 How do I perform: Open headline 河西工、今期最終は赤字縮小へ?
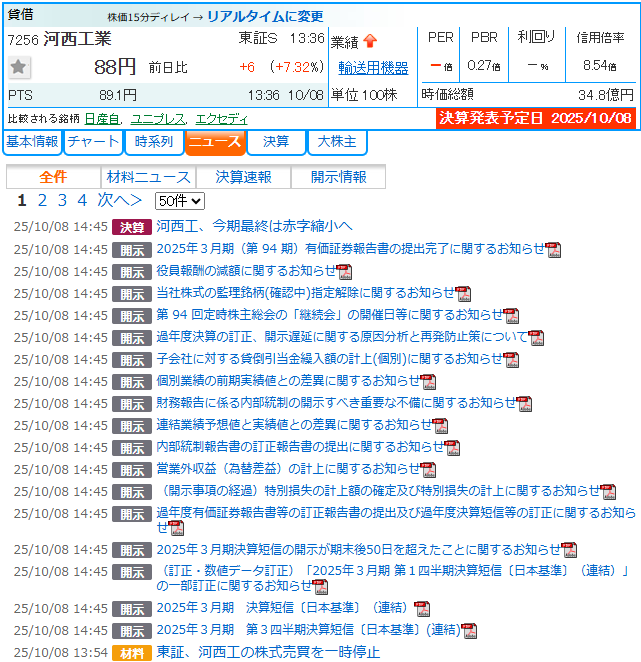click(x=254, y=227)
